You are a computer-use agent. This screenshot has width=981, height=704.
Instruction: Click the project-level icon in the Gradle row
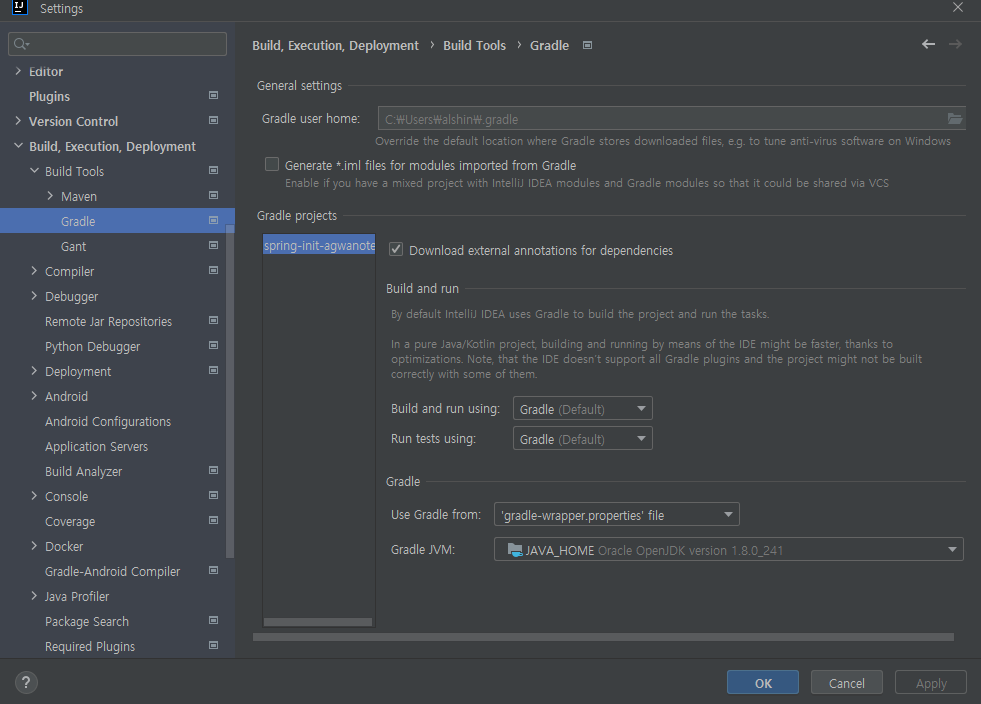point(213,220)
